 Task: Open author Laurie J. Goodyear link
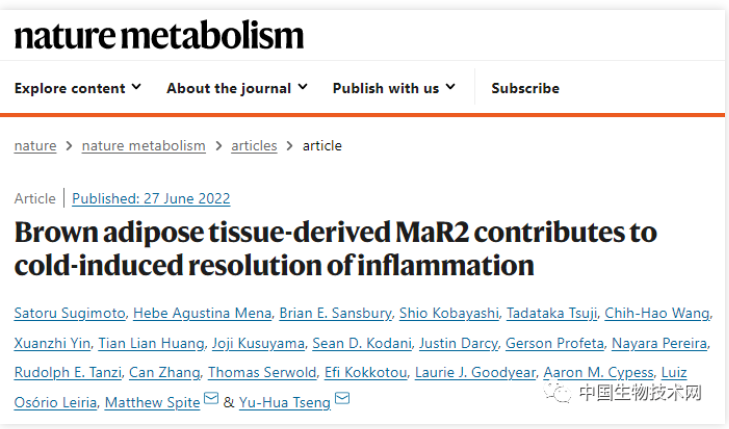pyautogui.click(x=475, y=372)
